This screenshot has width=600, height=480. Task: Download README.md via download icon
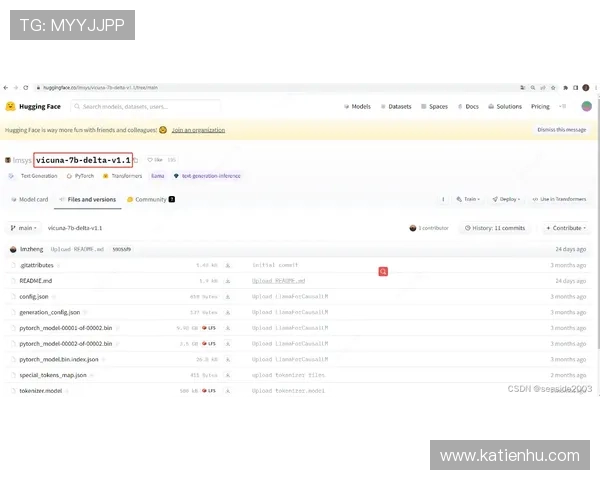click(x=228, y=281)
